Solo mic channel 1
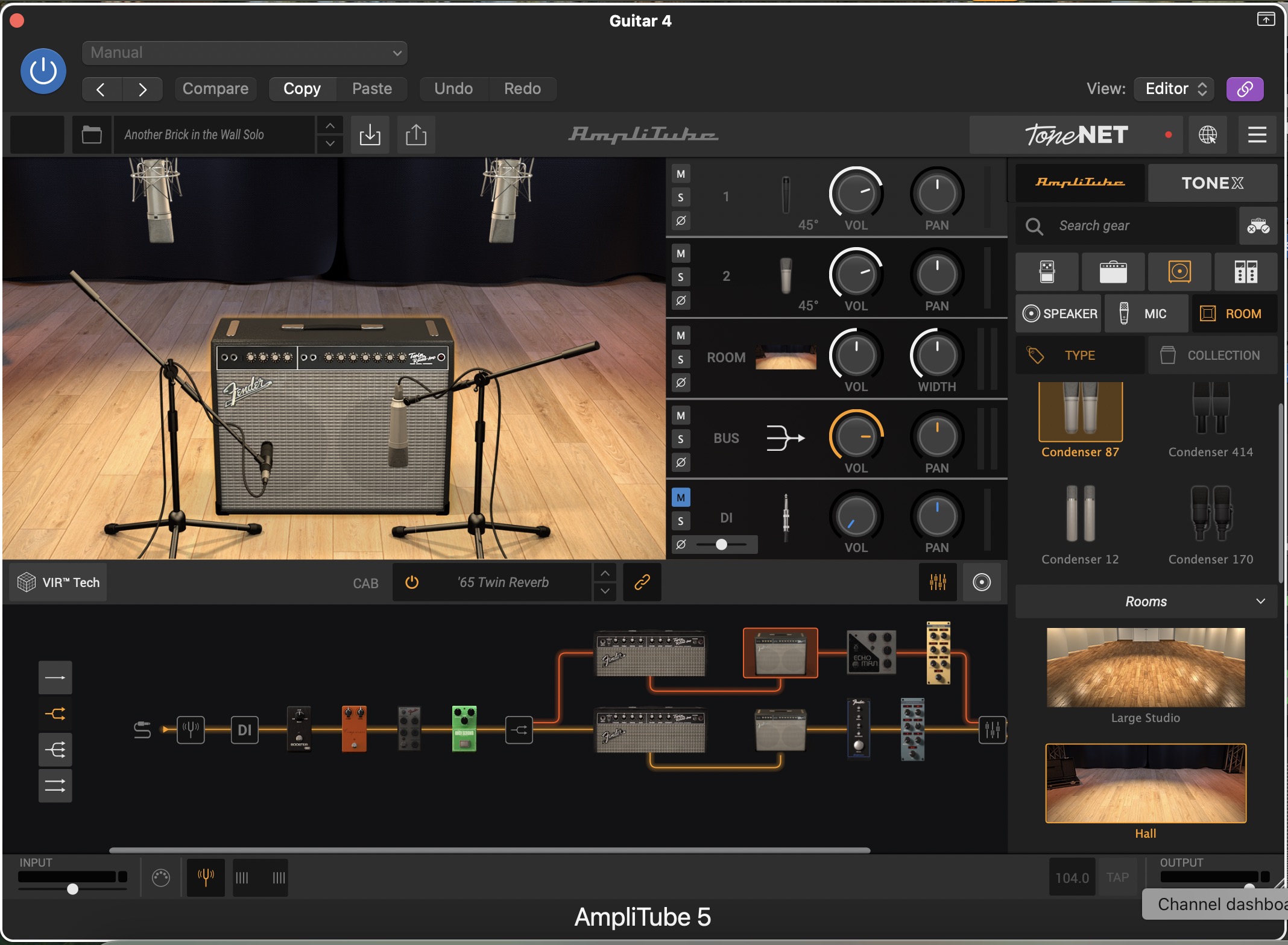The image size is (1288, 945). coord(681,197)
